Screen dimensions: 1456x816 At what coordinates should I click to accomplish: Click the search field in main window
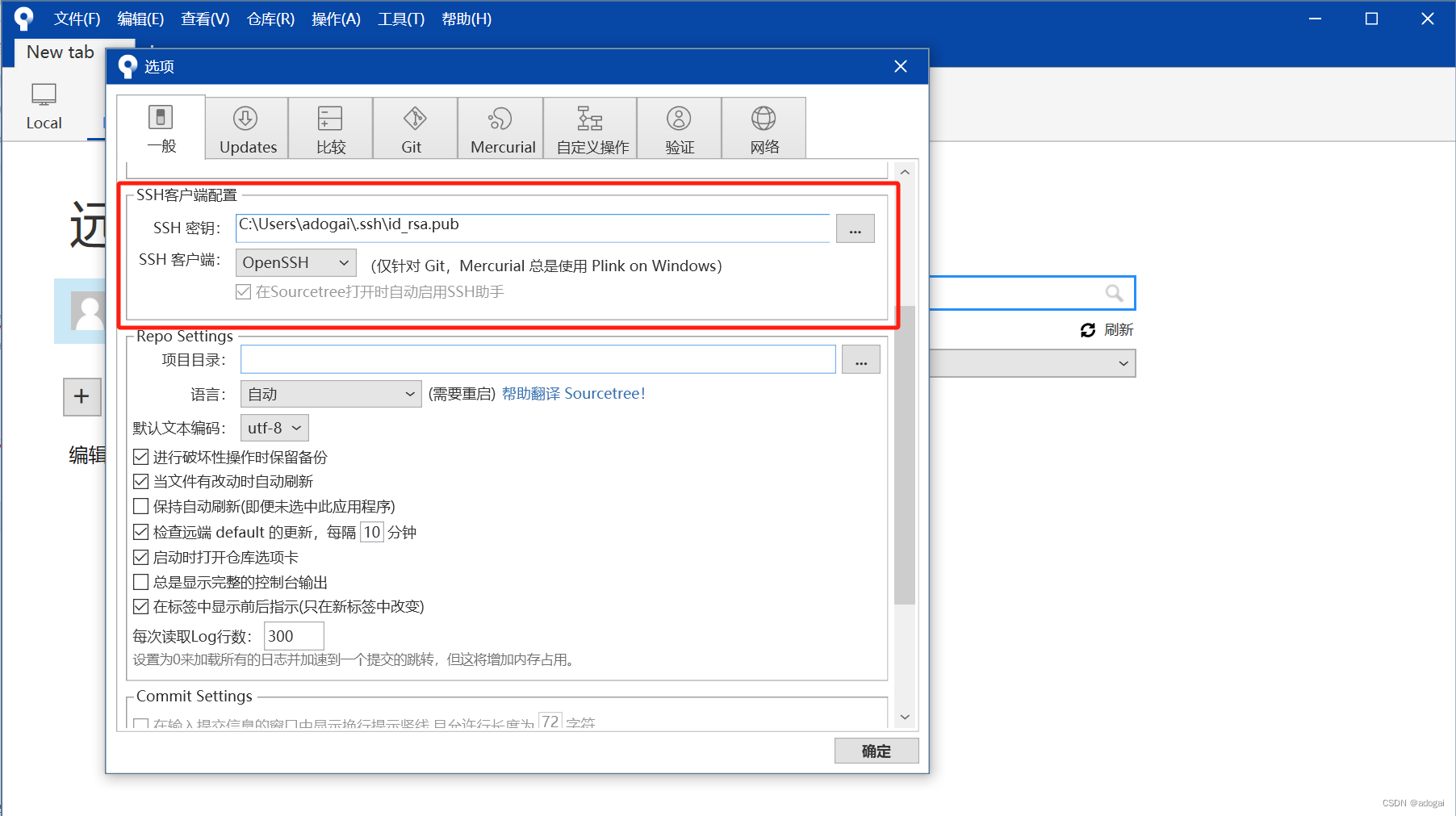[1032, 293]
